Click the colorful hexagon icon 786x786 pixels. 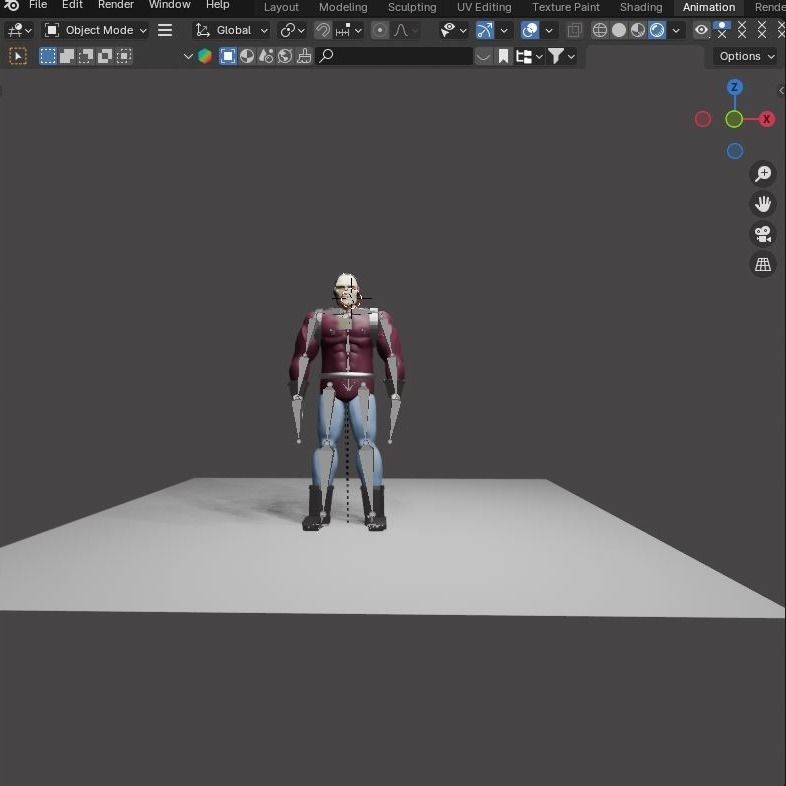(205, 56)
